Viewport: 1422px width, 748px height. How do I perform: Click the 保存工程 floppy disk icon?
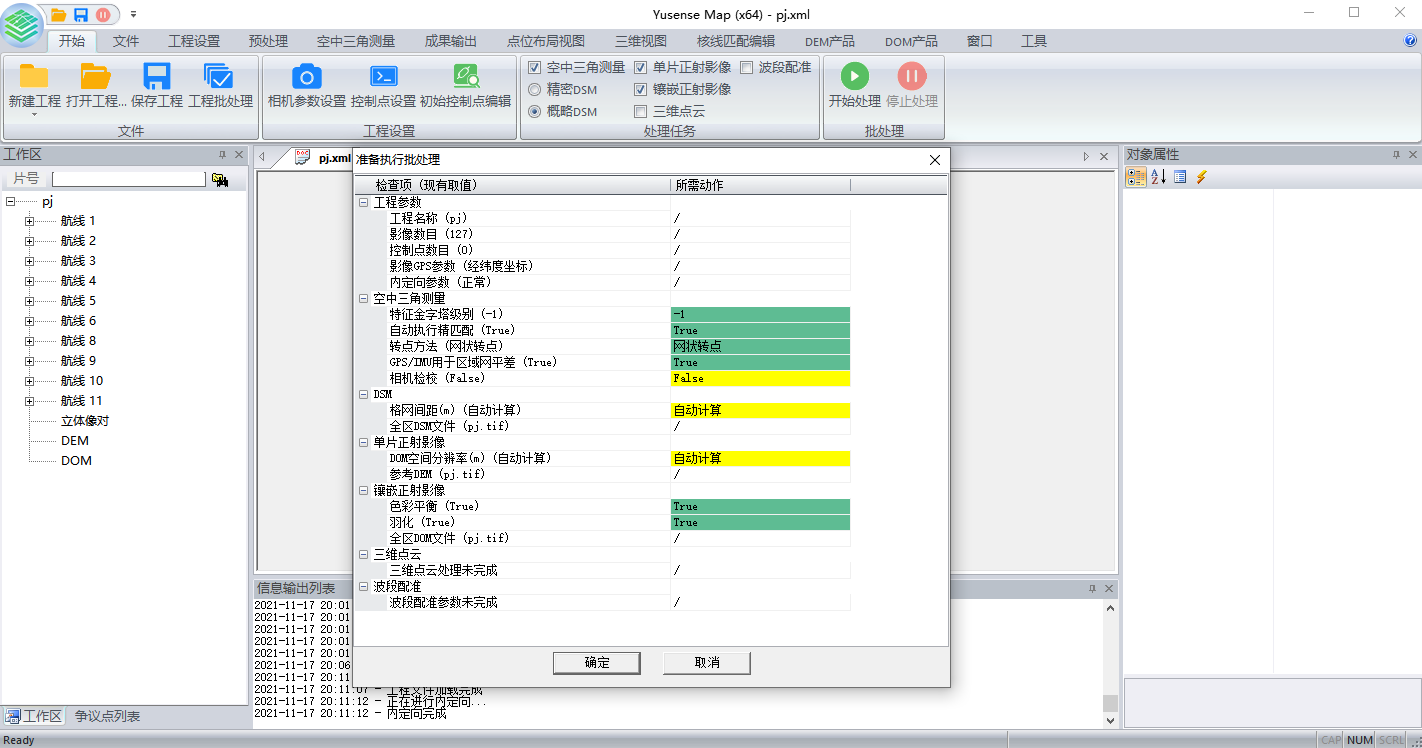pyautogui.click(x=157, y=76)
